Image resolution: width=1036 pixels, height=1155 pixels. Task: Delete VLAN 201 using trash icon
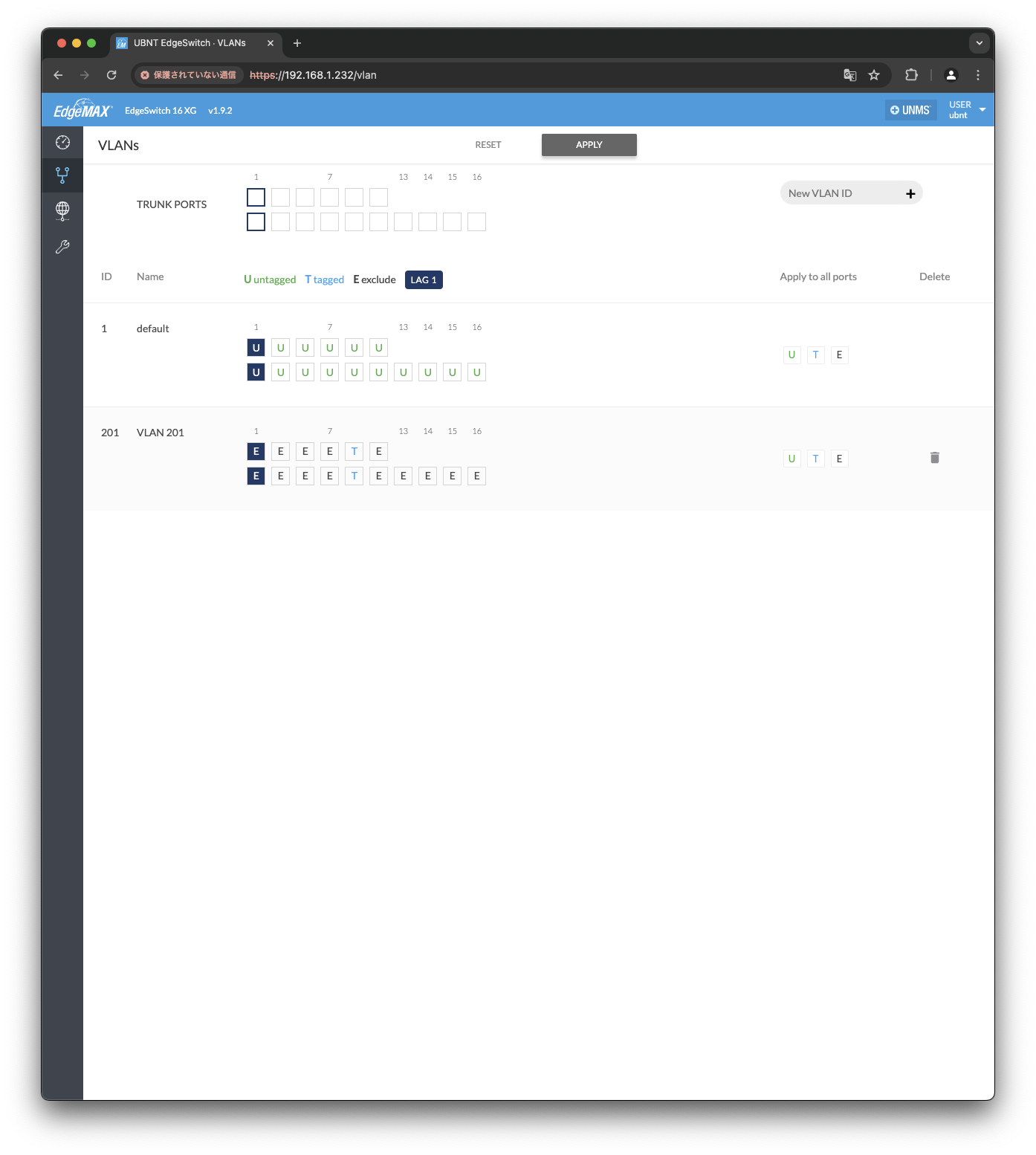coord(934,458)
